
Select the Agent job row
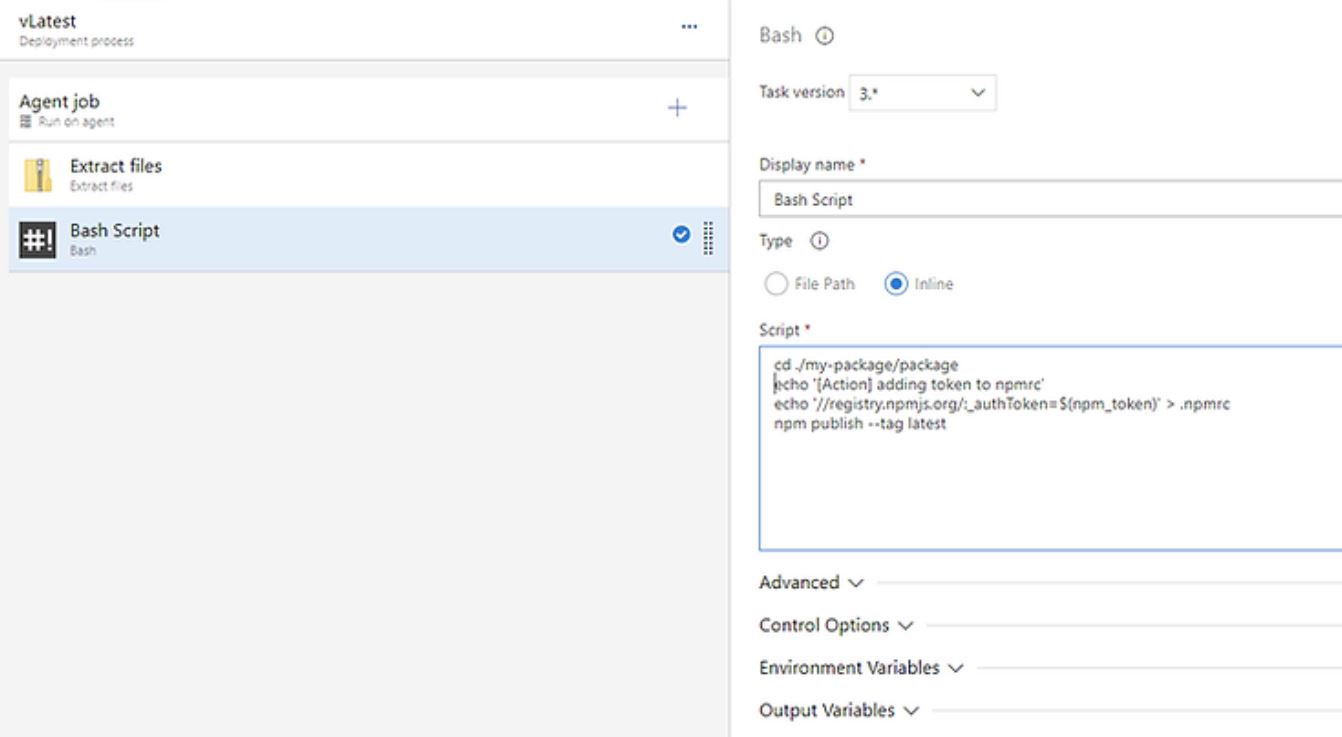coord(368,109)
